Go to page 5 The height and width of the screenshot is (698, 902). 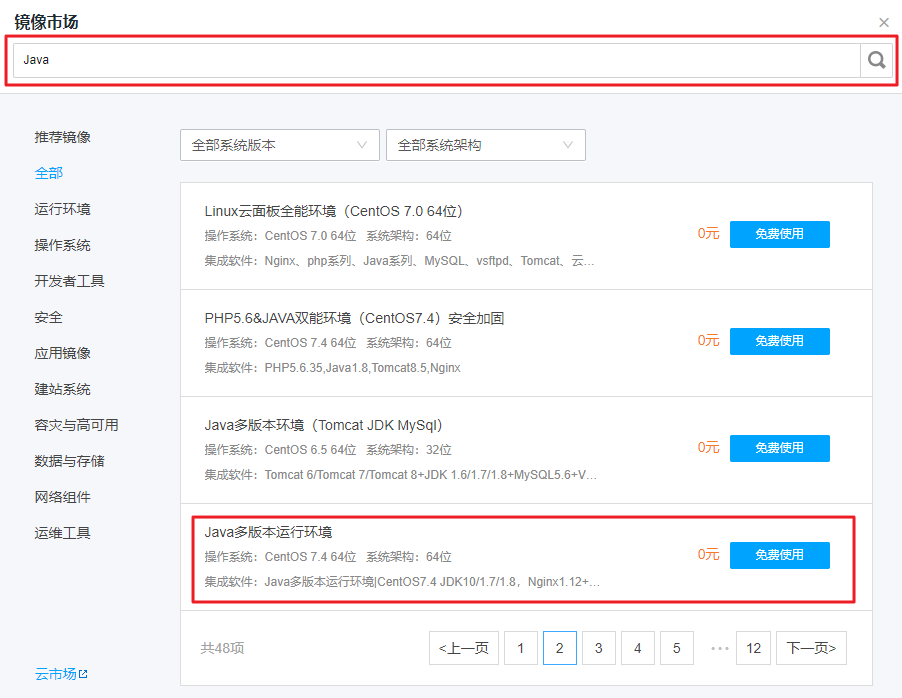pyautogui.click(x=677, y=648)
